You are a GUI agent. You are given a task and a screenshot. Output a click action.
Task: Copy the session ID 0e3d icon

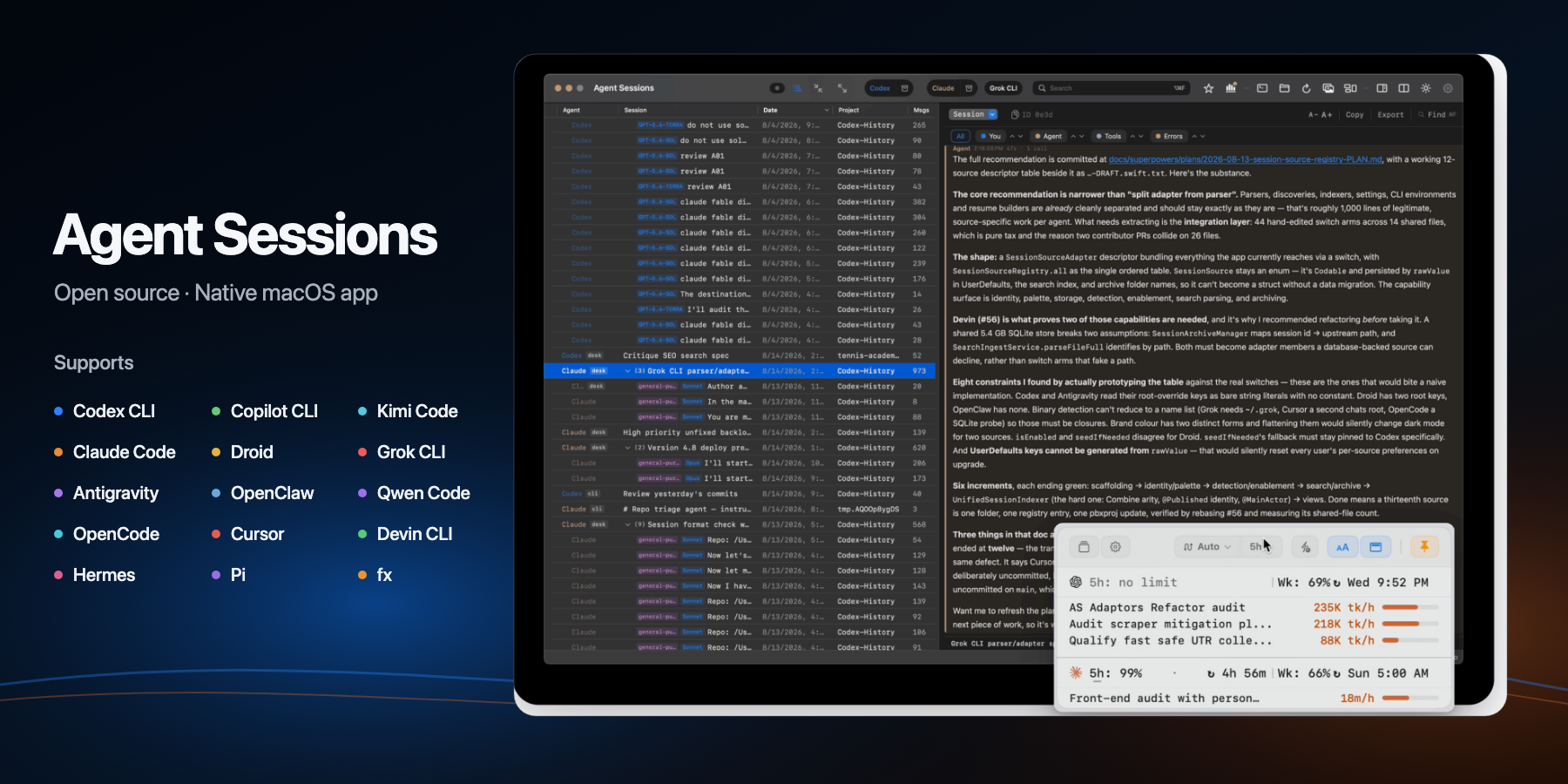1015,114
